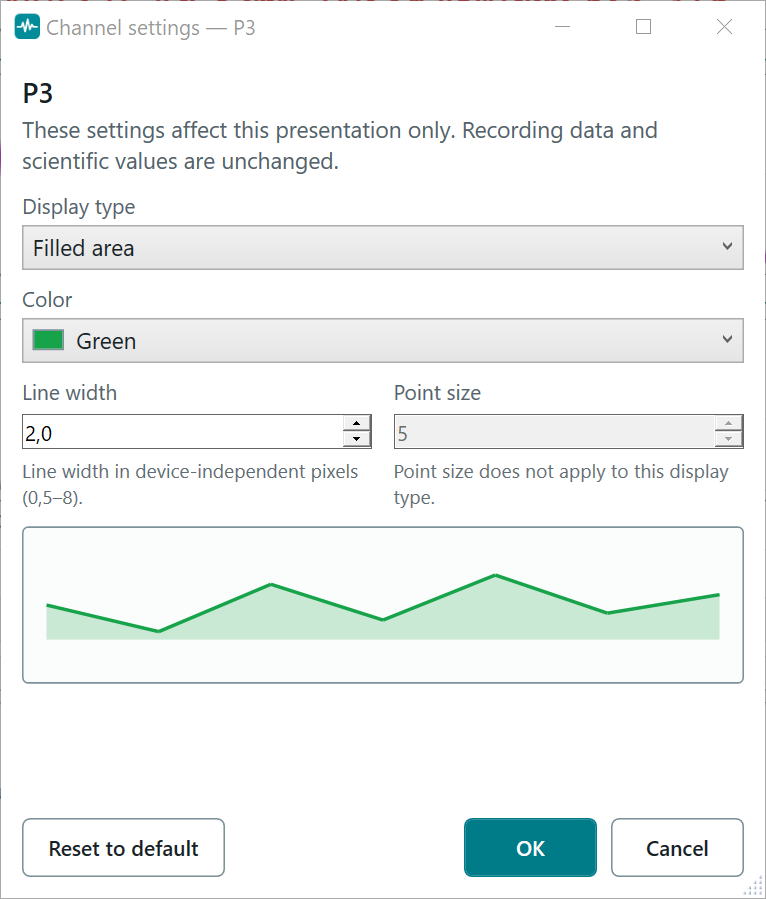Open the Display type dropdown showing Filled area

383,248
